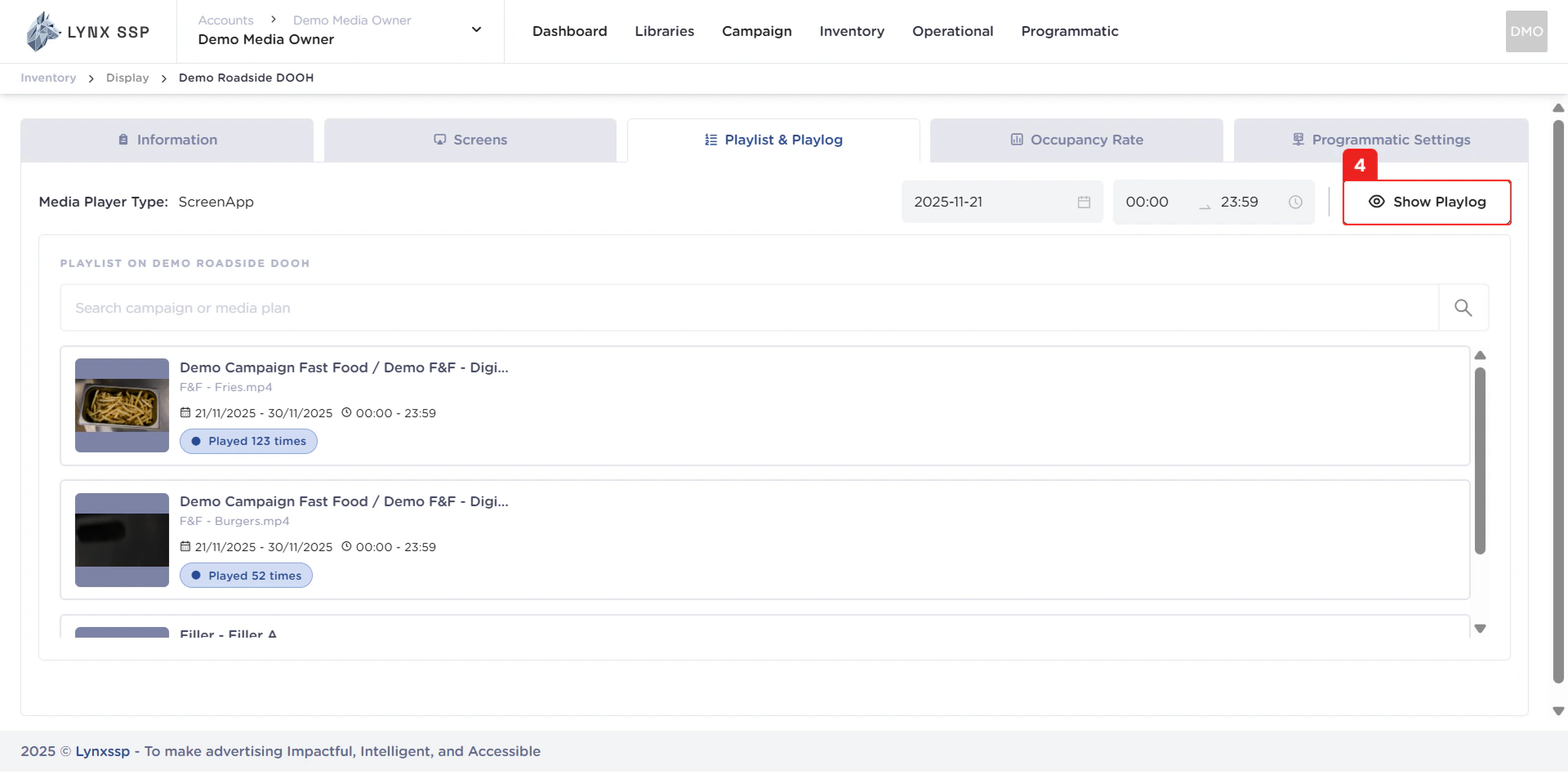This screenshot has width=1568, height=774.
Task: Open the calendar icon in date field
Action: coord(1084,202)
